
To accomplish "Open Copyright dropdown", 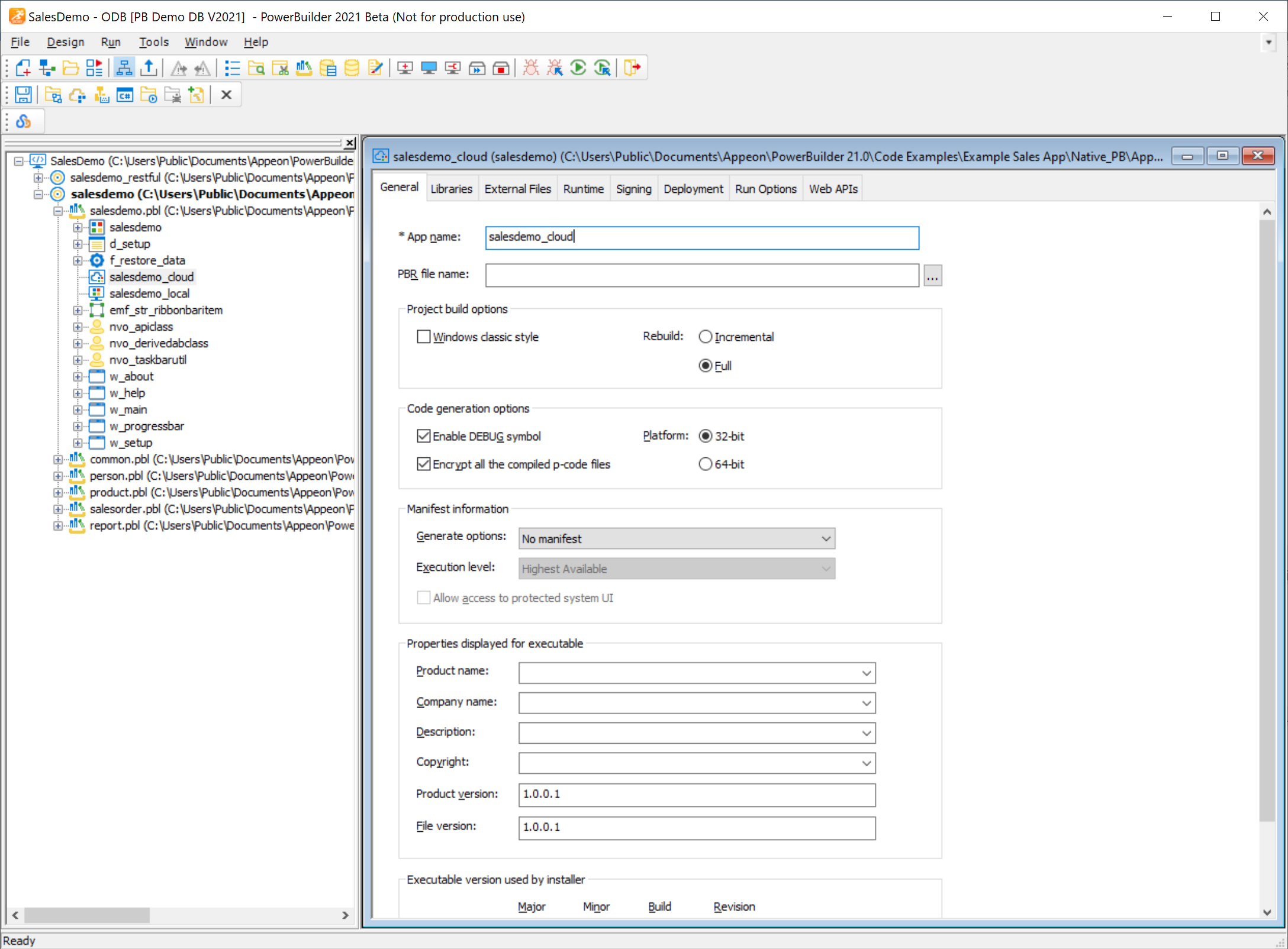I will pos(866,764).
